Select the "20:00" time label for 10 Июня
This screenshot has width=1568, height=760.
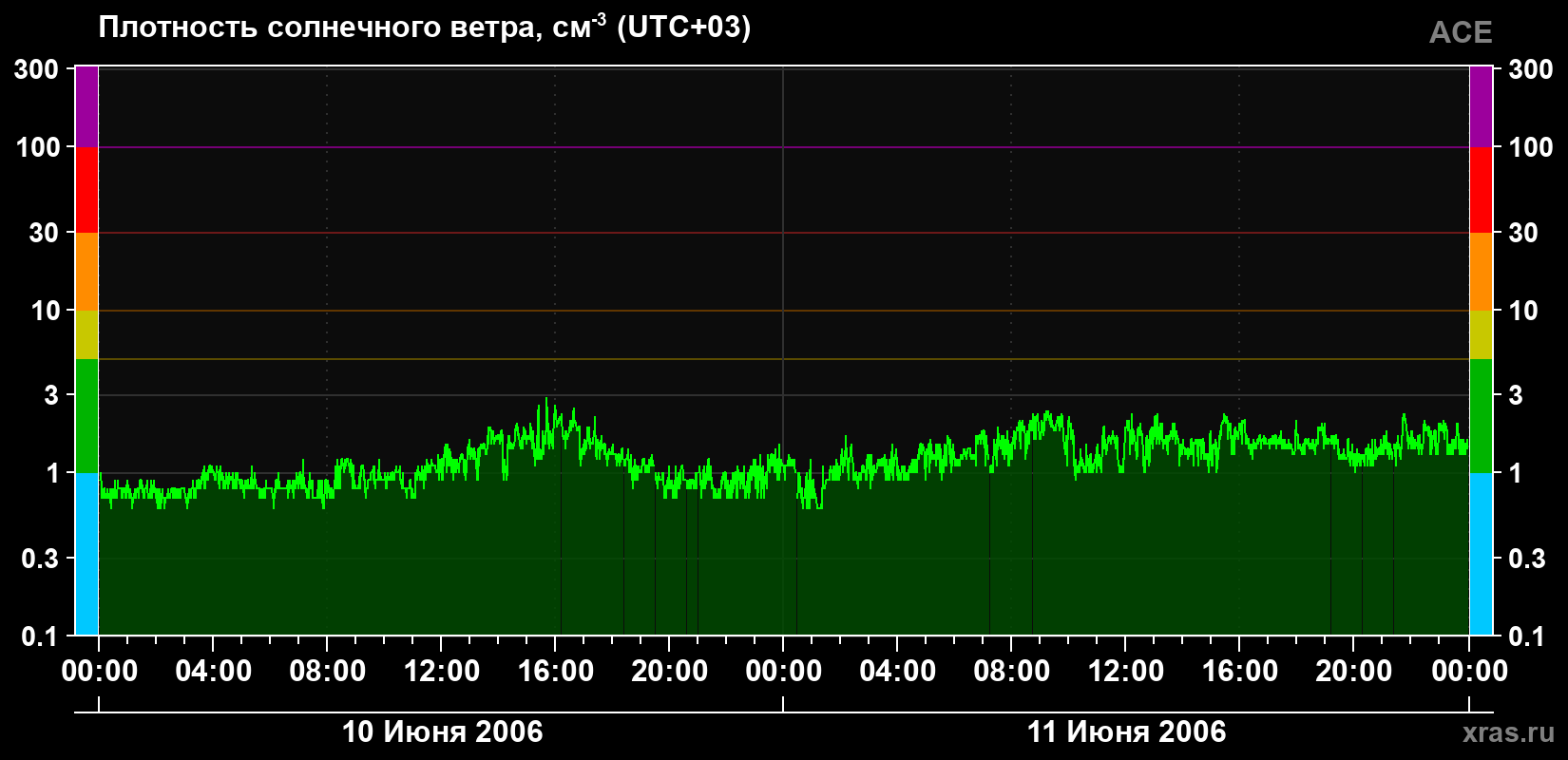[x=669, y=672]
